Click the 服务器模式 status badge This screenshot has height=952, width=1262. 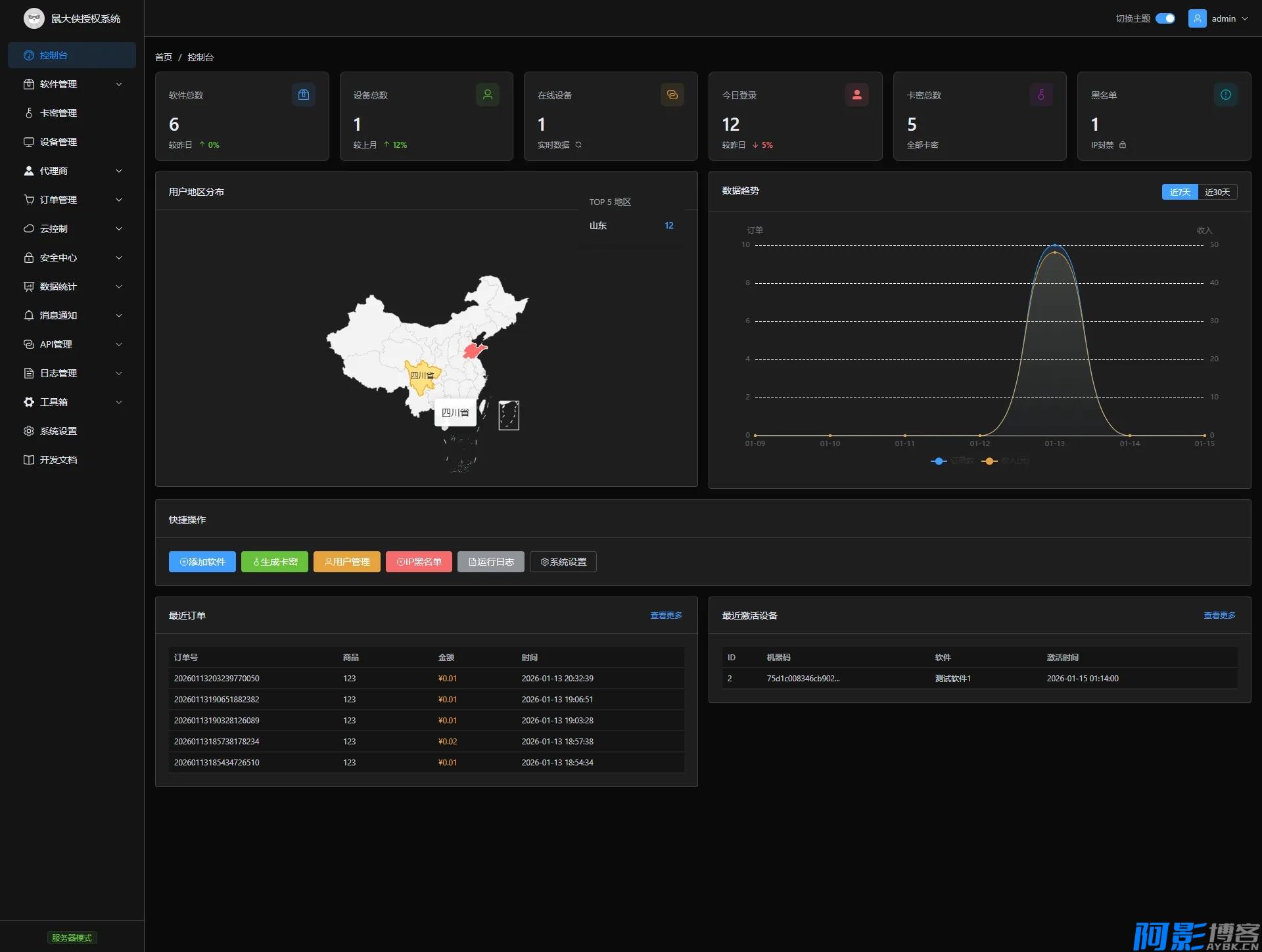pyautogui.click(x=72, y=938)
